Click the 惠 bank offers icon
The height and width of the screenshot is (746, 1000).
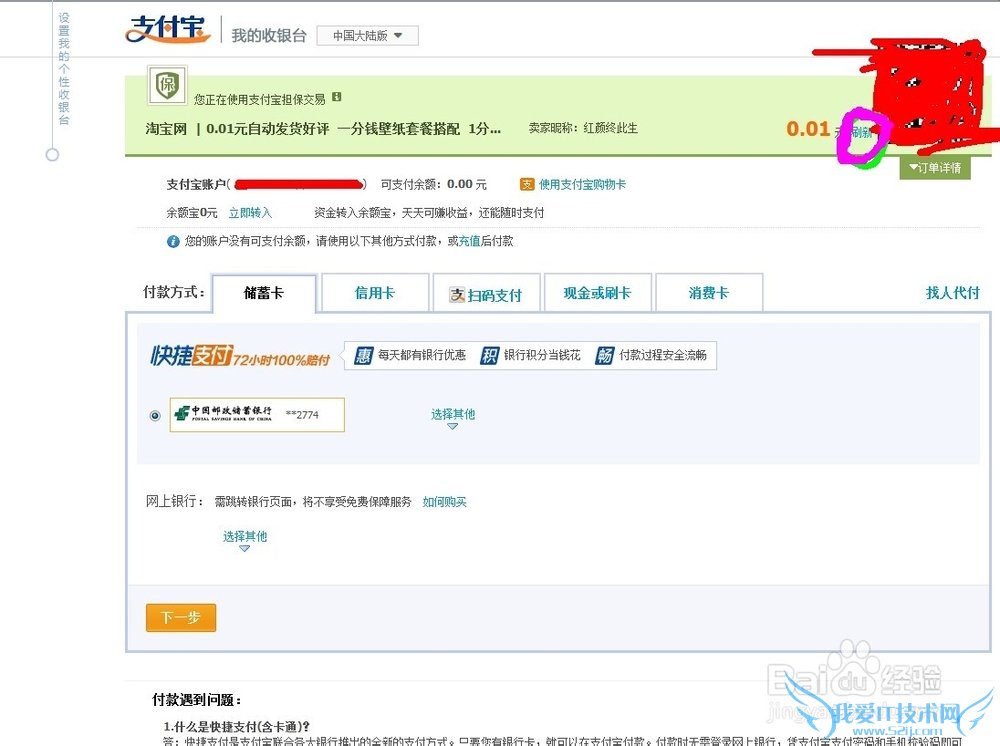[x=363, y=355]
